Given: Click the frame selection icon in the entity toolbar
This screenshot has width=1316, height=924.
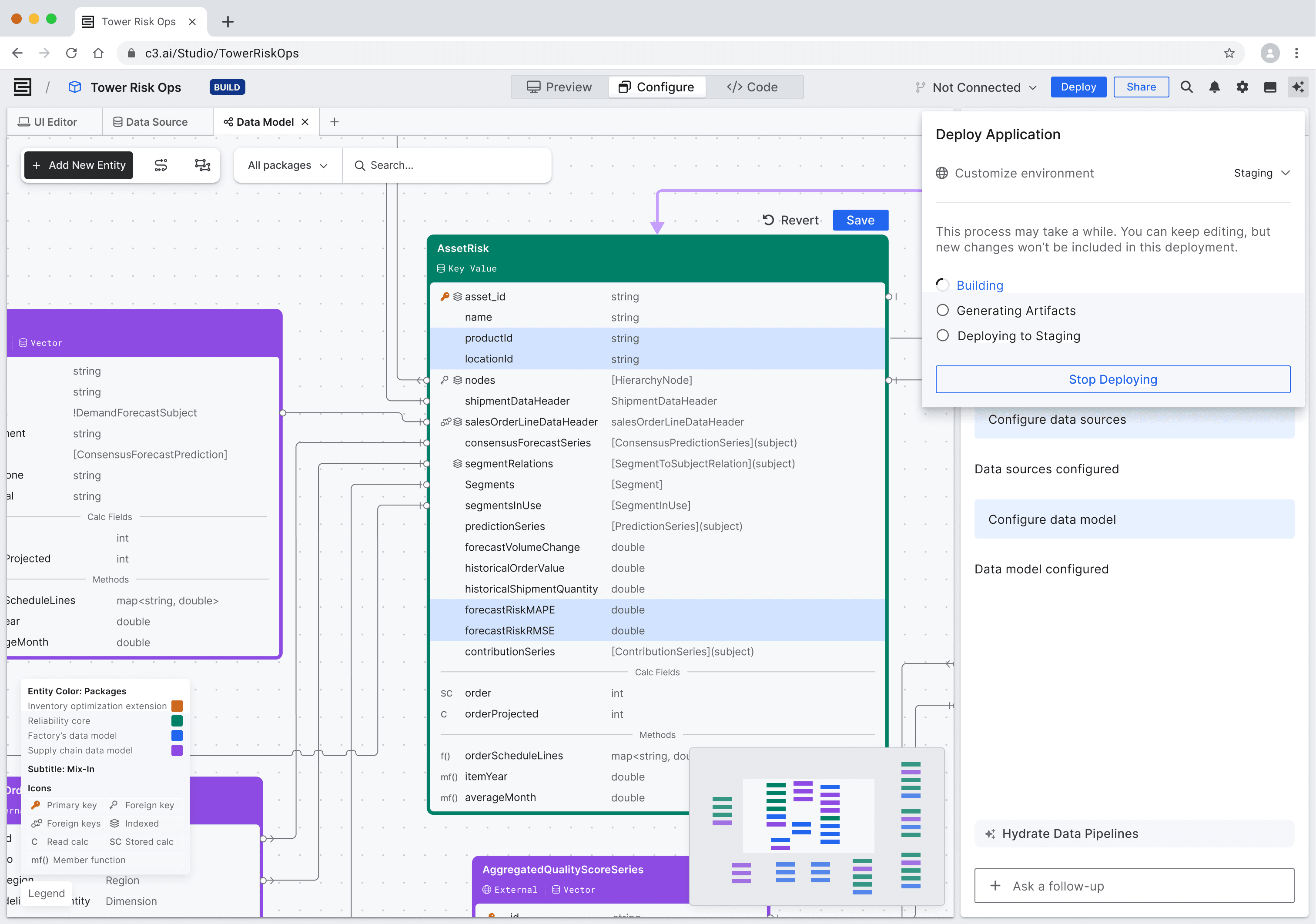Looking at the screenshot, I should pyautogui.click(x=202, y=165).
